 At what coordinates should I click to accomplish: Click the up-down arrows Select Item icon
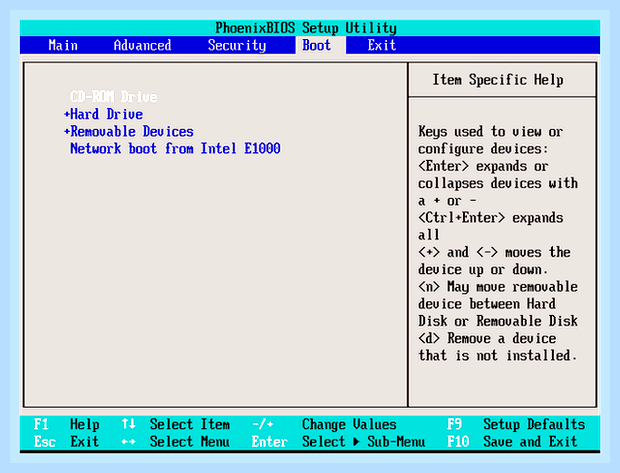pos(129,424)
